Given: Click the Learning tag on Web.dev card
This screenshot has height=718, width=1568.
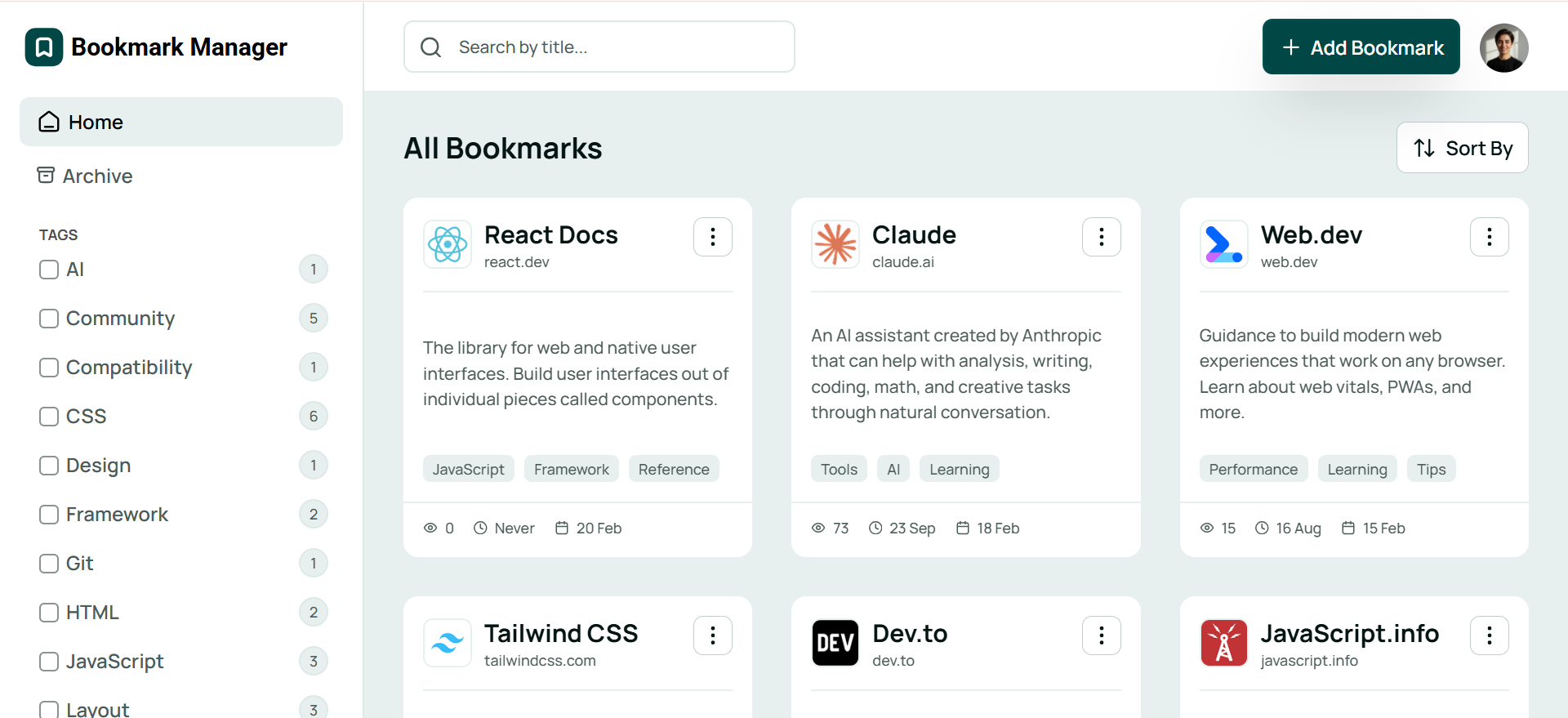Looking at the screenshot, I should (1357, 469).
